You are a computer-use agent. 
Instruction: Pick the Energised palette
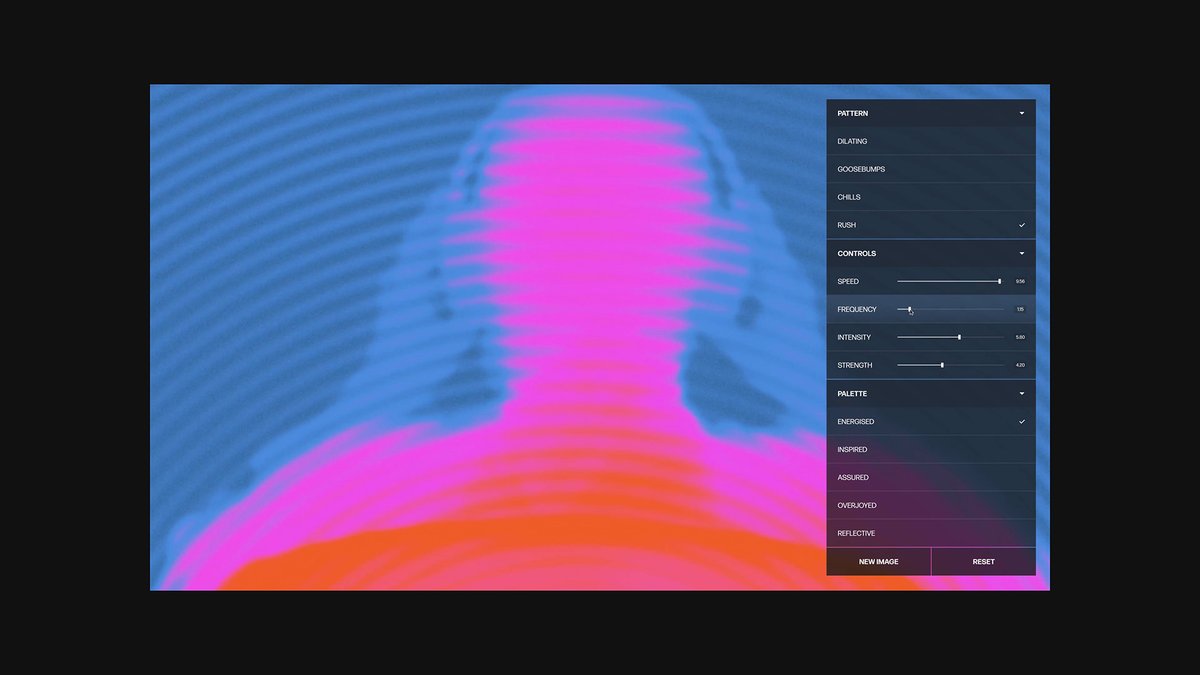coord(931,421)
